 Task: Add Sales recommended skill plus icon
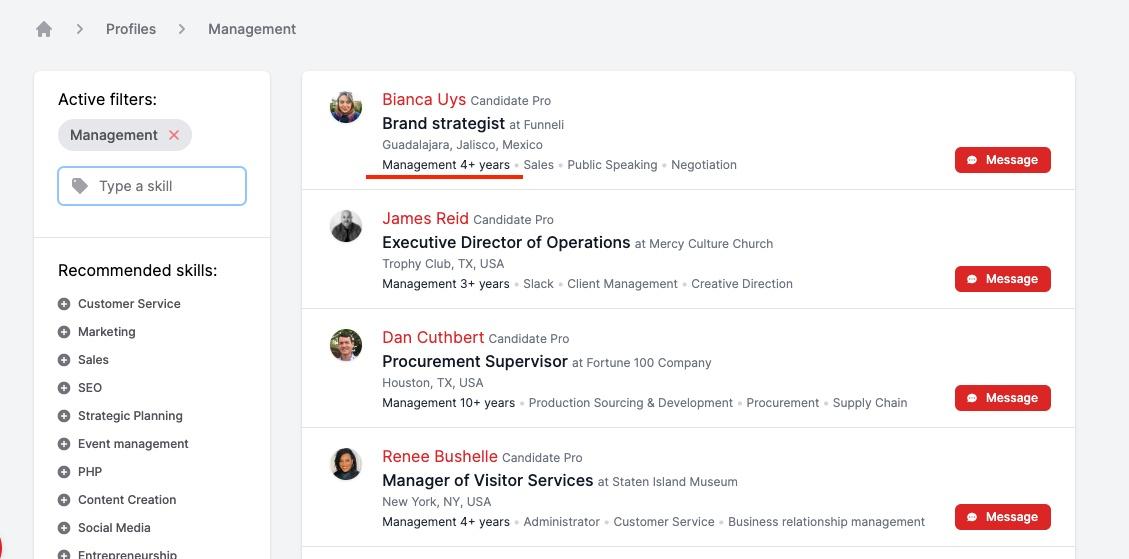click(64, 360)
